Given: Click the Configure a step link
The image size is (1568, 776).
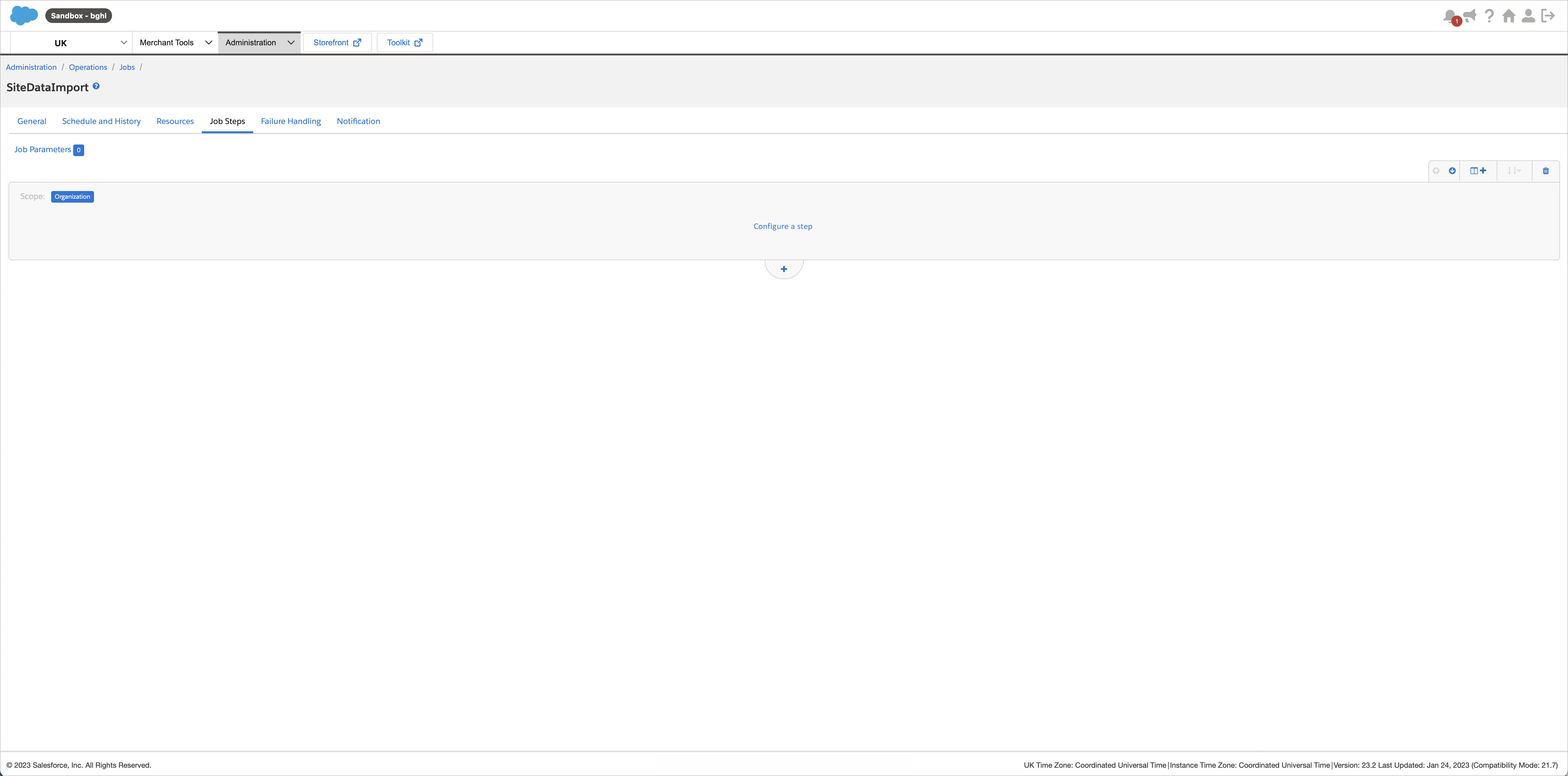Looking at the screenshot, I should click(783, 227).
